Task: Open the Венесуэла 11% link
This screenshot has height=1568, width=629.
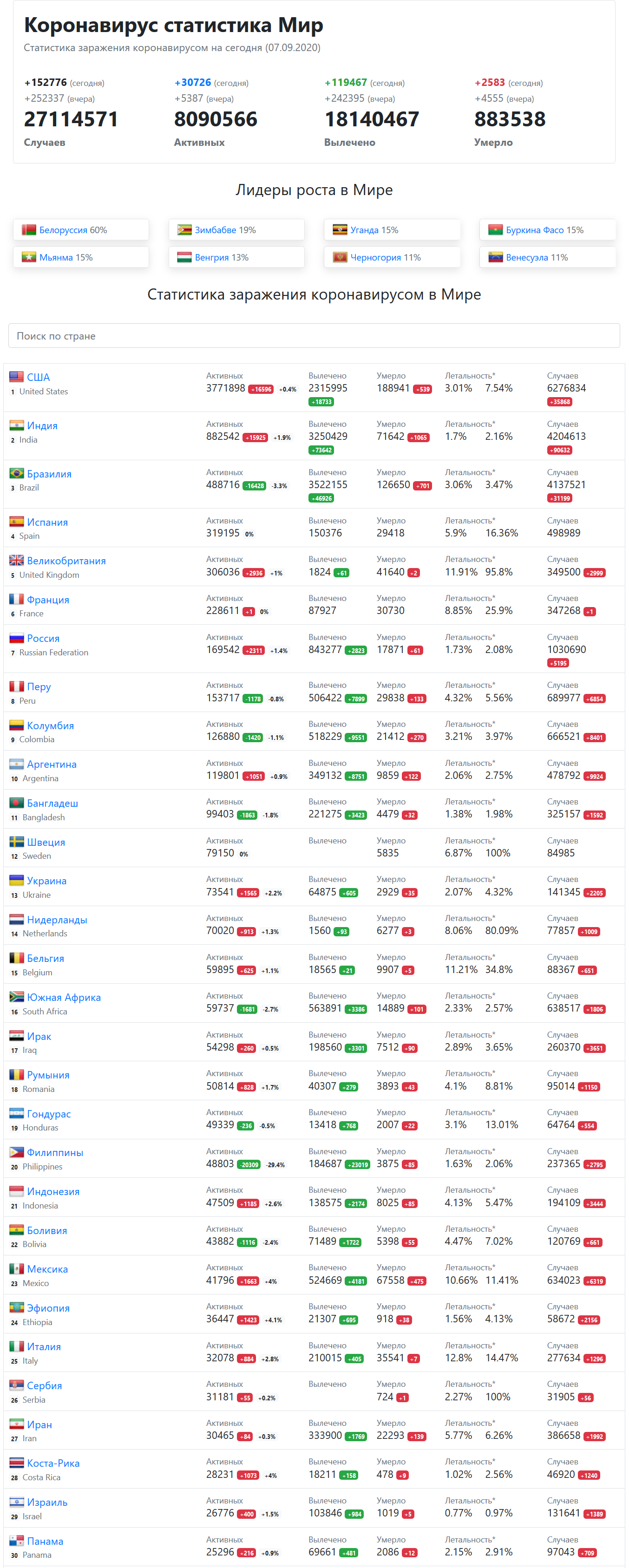Action: (537, 257)
